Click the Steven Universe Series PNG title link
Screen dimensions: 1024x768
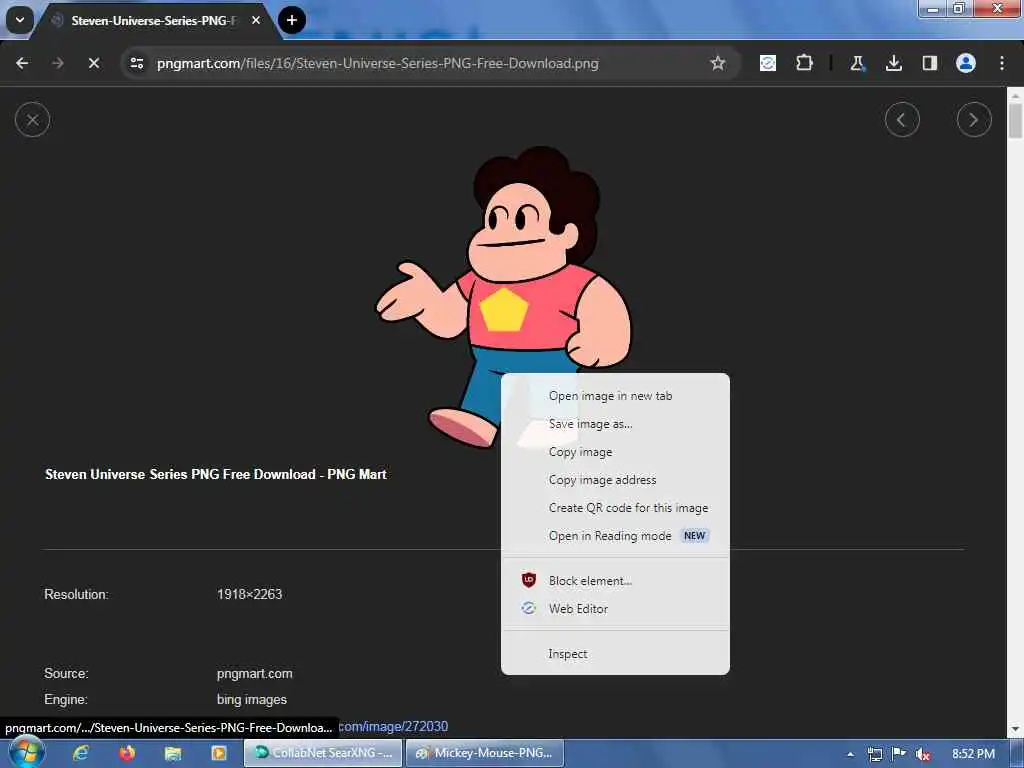click(x=216, y=475)
